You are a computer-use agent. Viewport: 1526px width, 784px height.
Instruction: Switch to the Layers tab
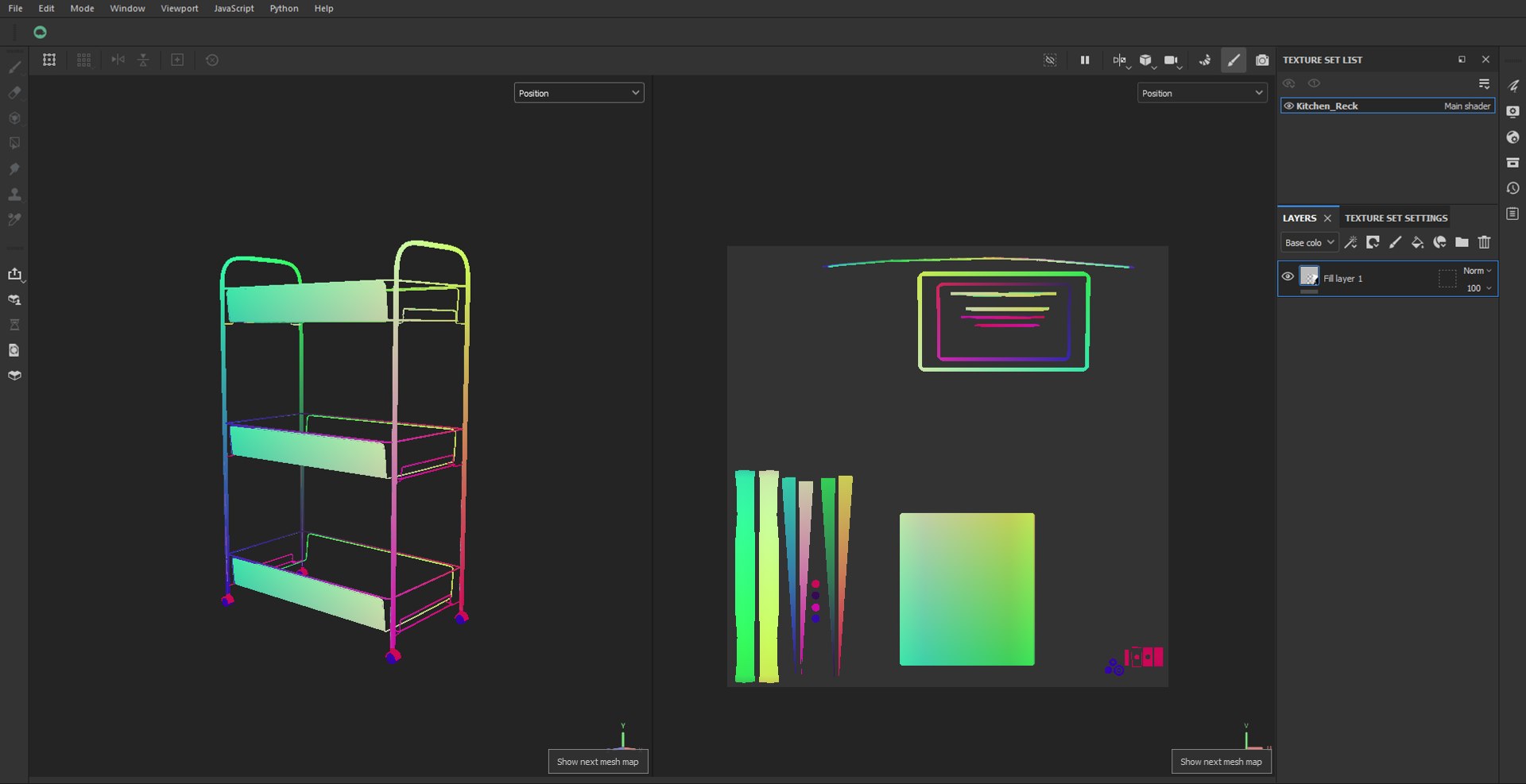(1299, 218)
